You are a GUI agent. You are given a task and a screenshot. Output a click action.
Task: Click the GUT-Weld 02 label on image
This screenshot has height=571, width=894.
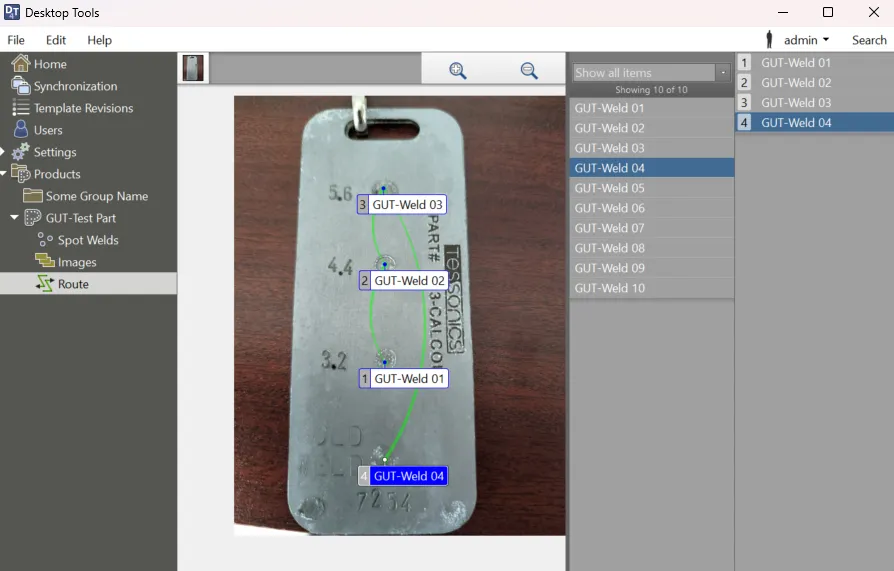click(x=403, y=281)
